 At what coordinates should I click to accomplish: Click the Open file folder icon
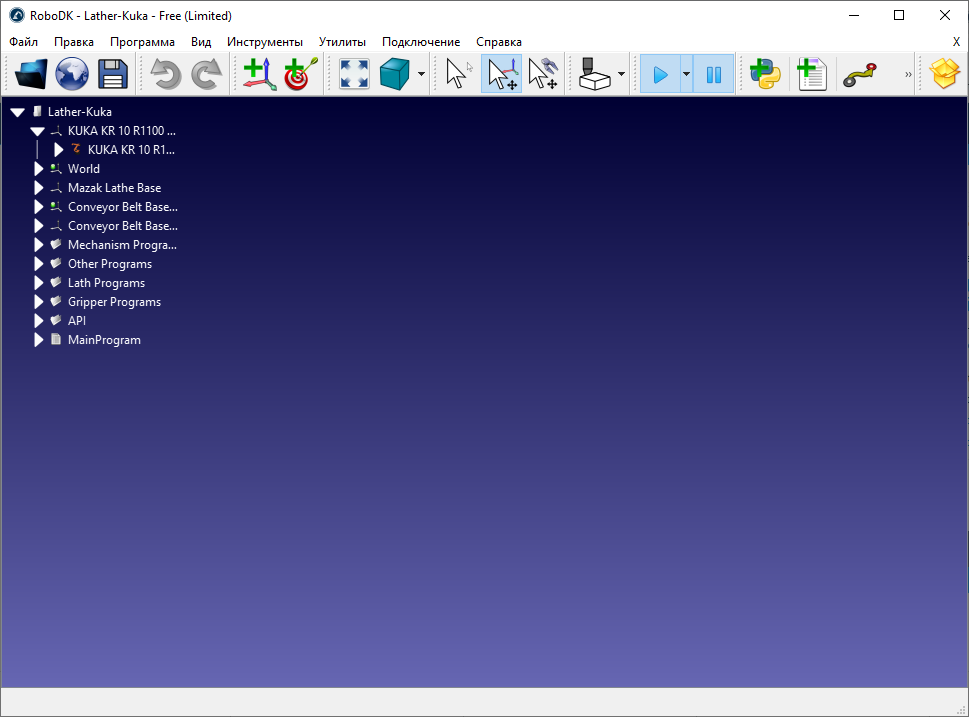(30, 74)
